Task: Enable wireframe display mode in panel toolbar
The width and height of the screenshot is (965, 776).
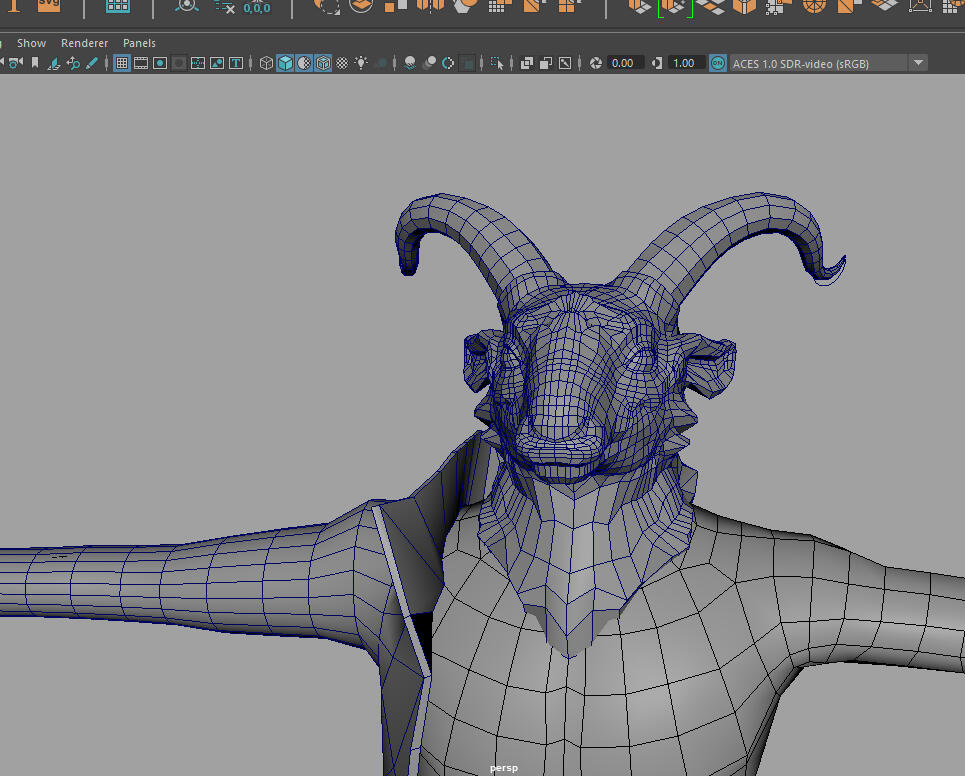Action: 266,63
